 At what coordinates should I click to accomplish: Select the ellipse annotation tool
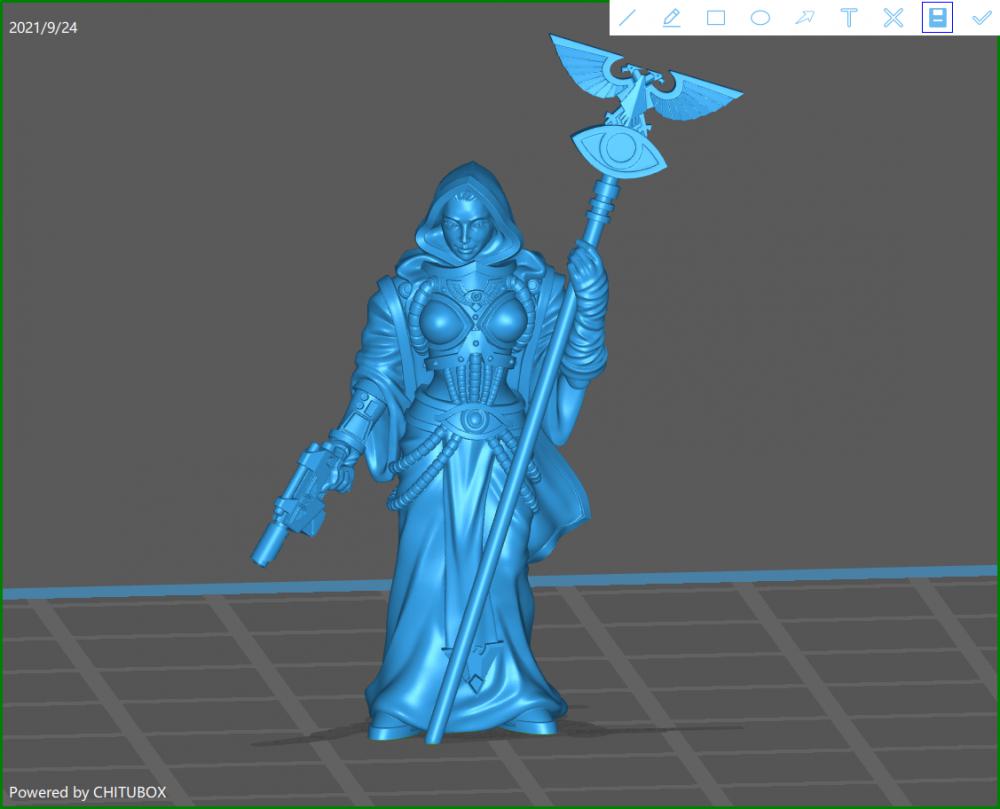[x=760, y=18]
